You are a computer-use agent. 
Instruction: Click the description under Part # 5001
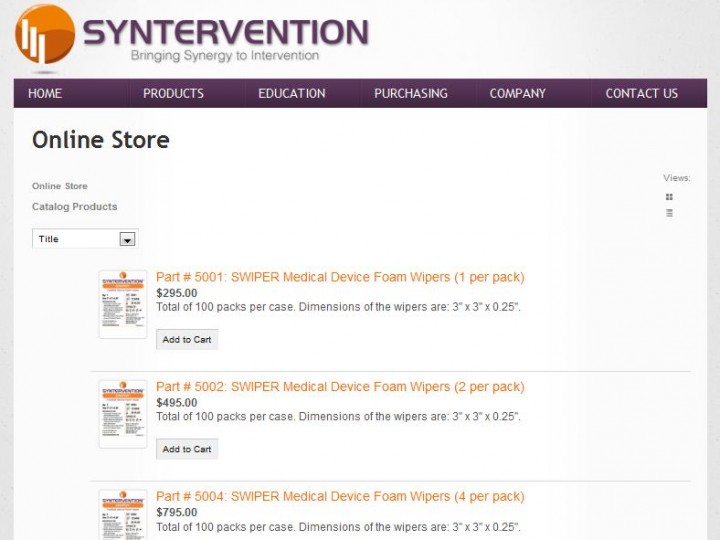(x=338, y=307)
